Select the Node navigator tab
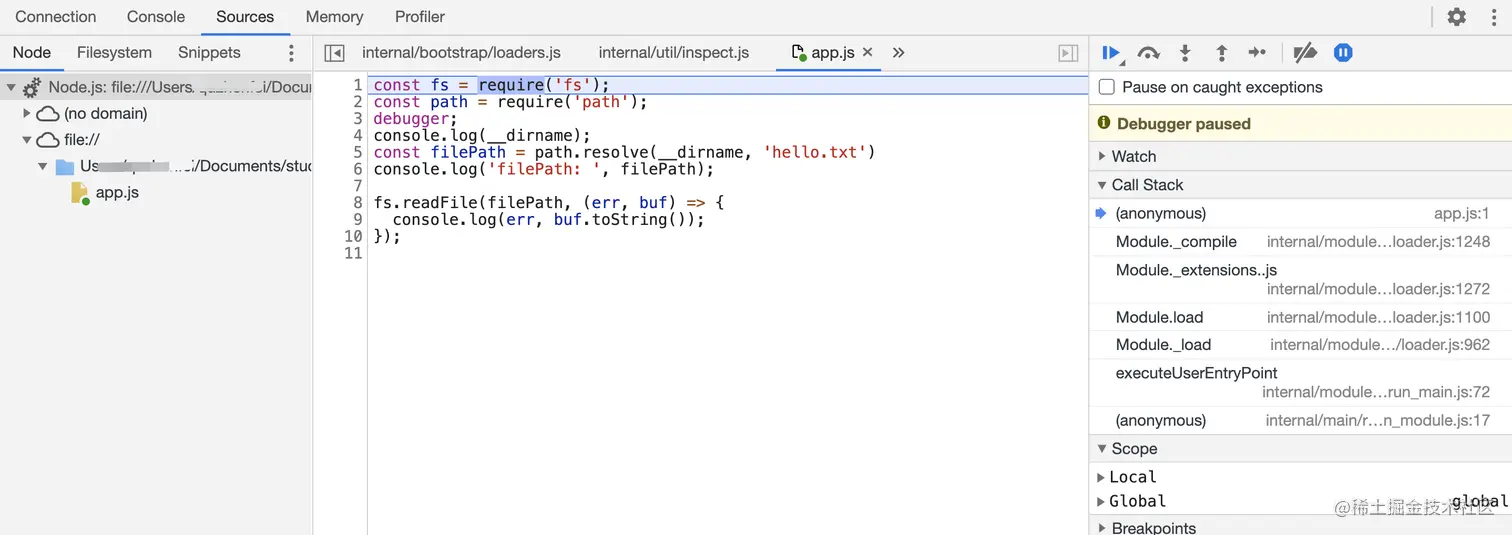 [x=32, y=53]
